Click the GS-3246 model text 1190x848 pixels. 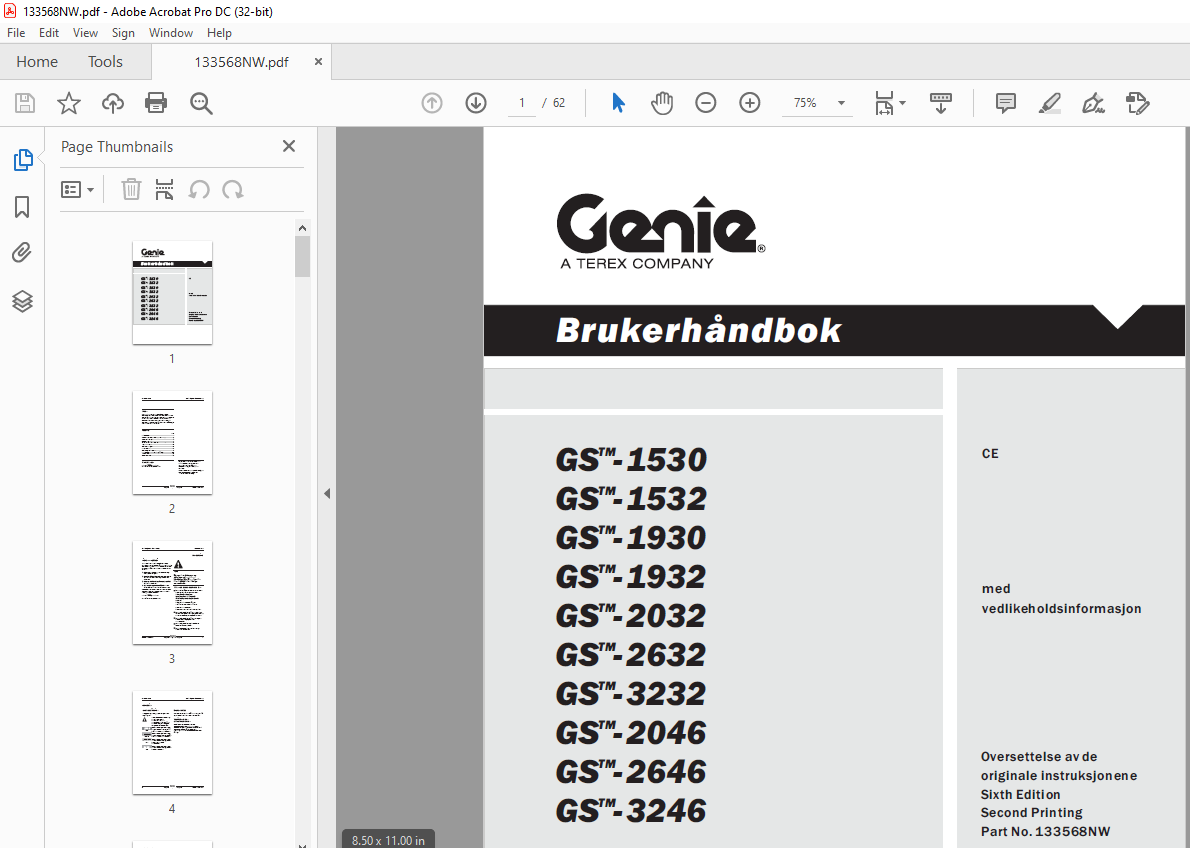[x=631, y=811]
